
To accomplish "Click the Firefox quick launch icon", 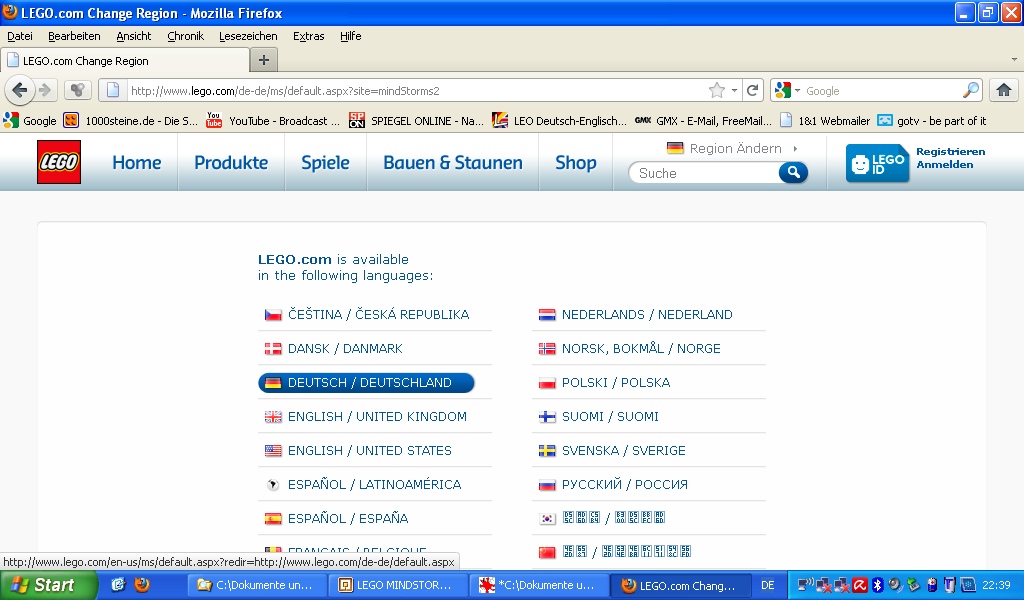I will [142, 585].
